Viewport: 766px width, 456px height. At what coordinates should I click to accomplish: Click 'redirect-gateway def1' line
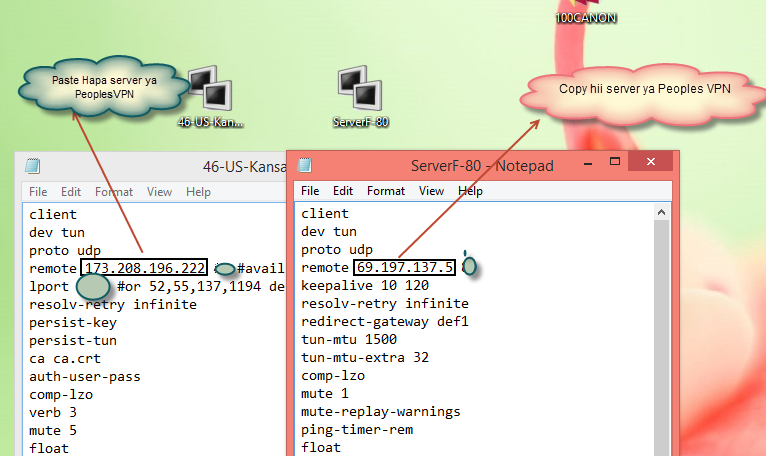click(385, 322)
